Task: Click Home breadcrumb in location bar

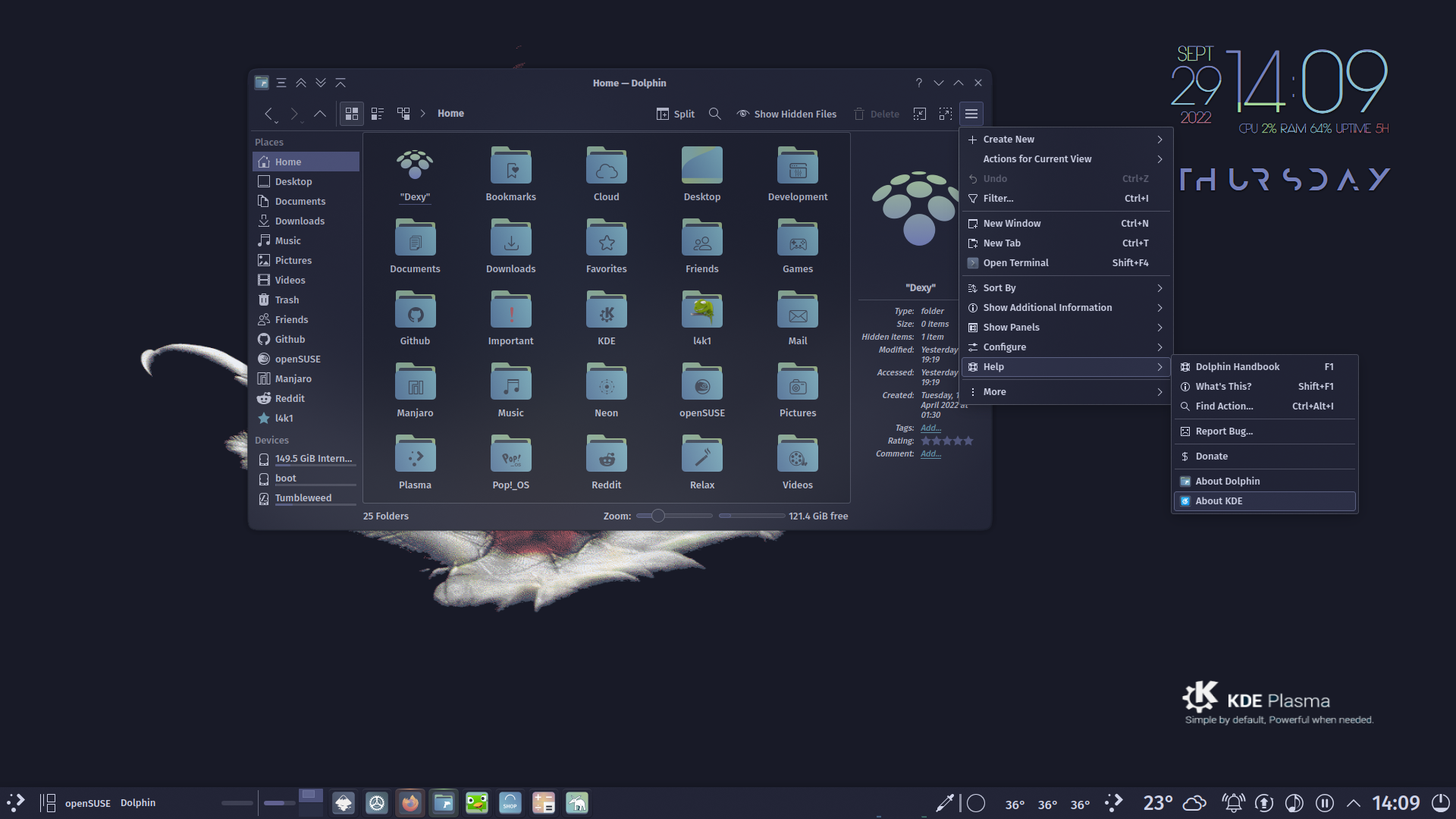Action: point(450,113)
